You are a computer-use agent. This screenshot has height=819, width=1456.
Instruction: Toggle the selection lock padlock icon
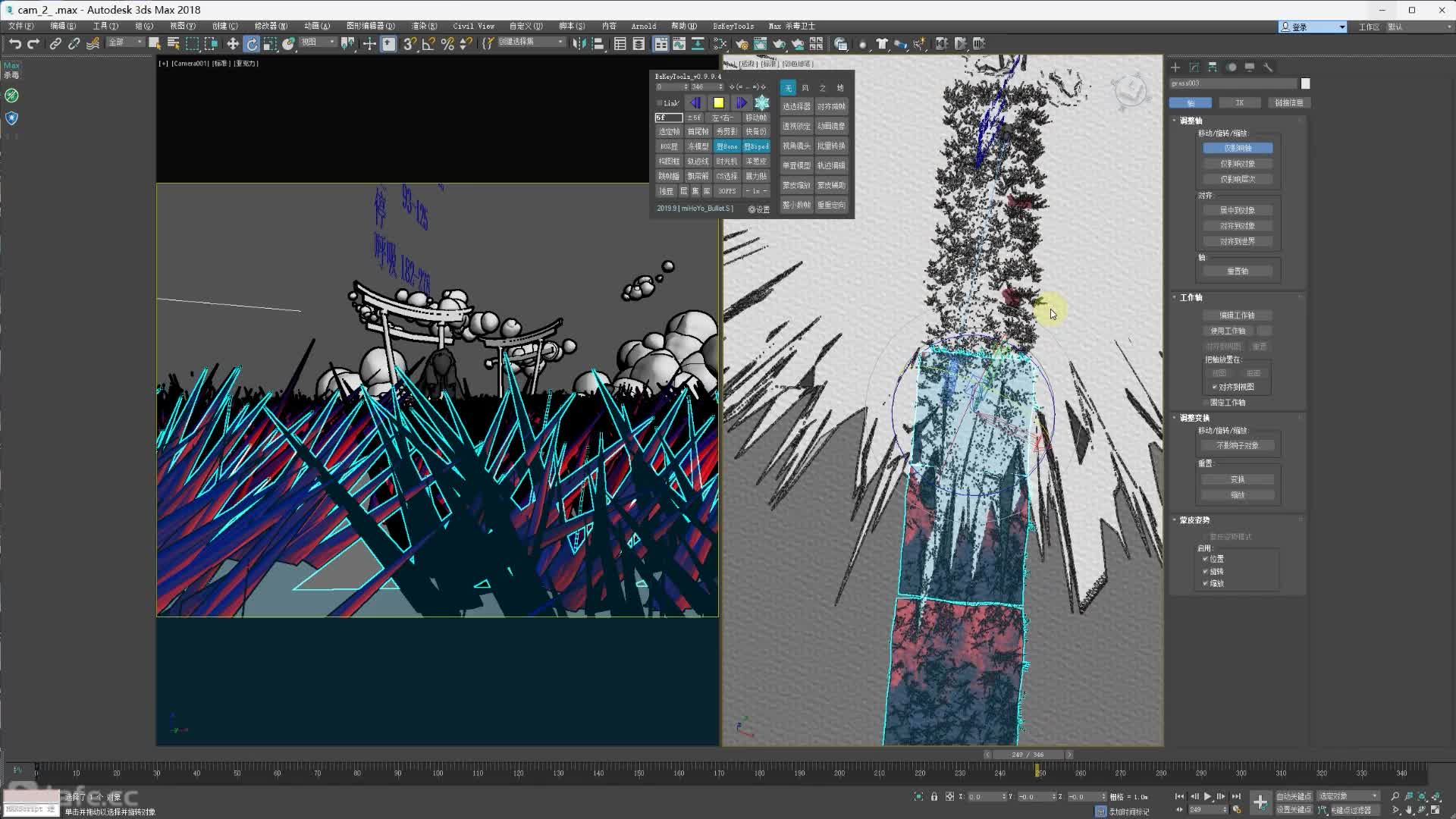(x=934, y=796)
